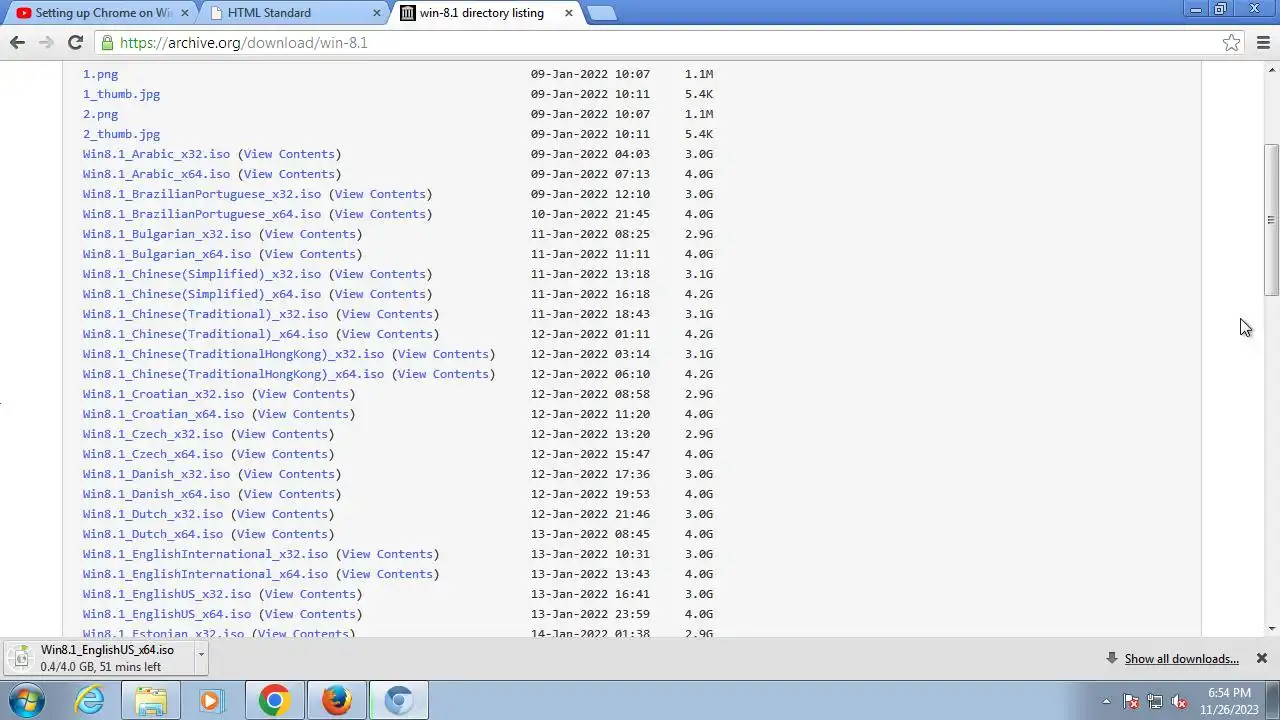
Task: View Contents of Win8.1_Chinese(TraditionalHongKong)_x32.iso
Action: tap(443, 354)
